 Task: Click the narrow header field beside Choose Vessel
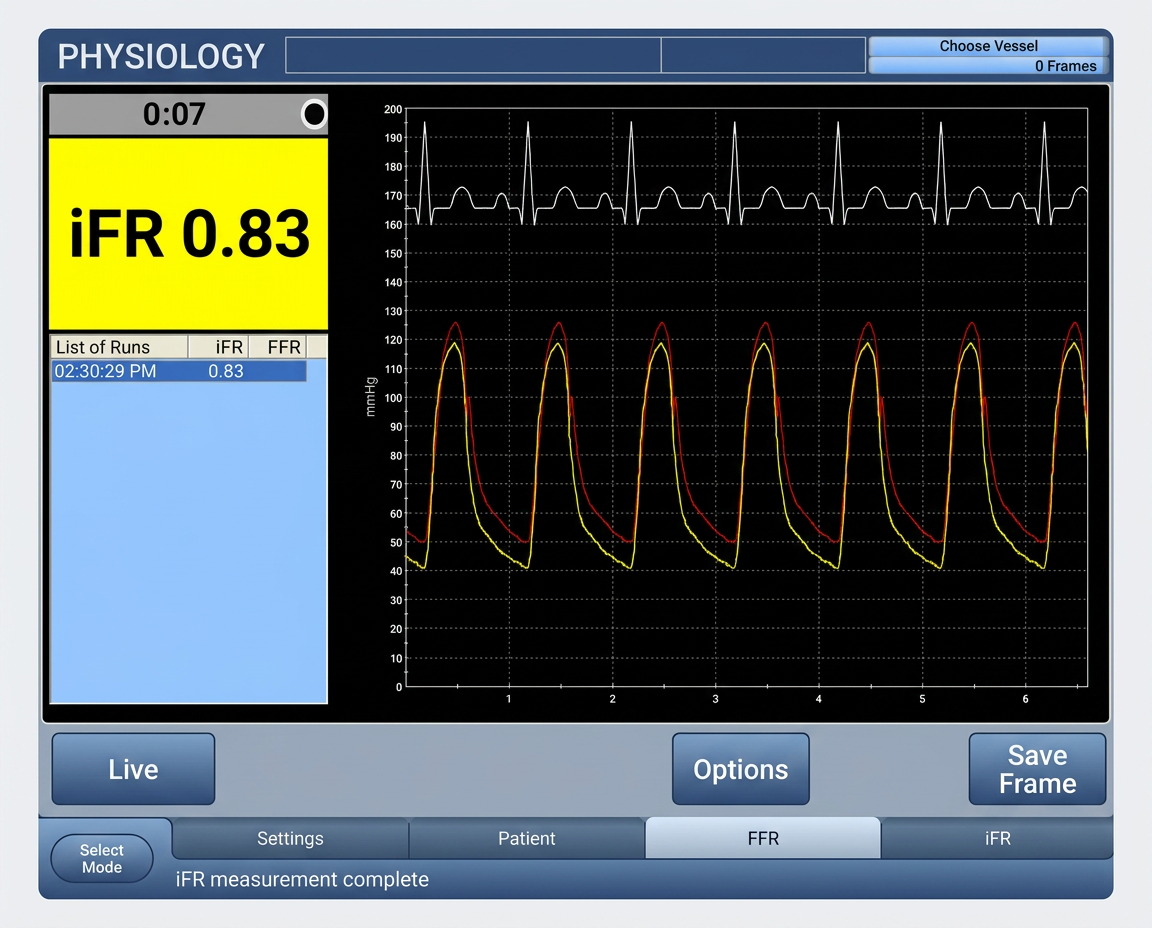[x=763, y=55]
